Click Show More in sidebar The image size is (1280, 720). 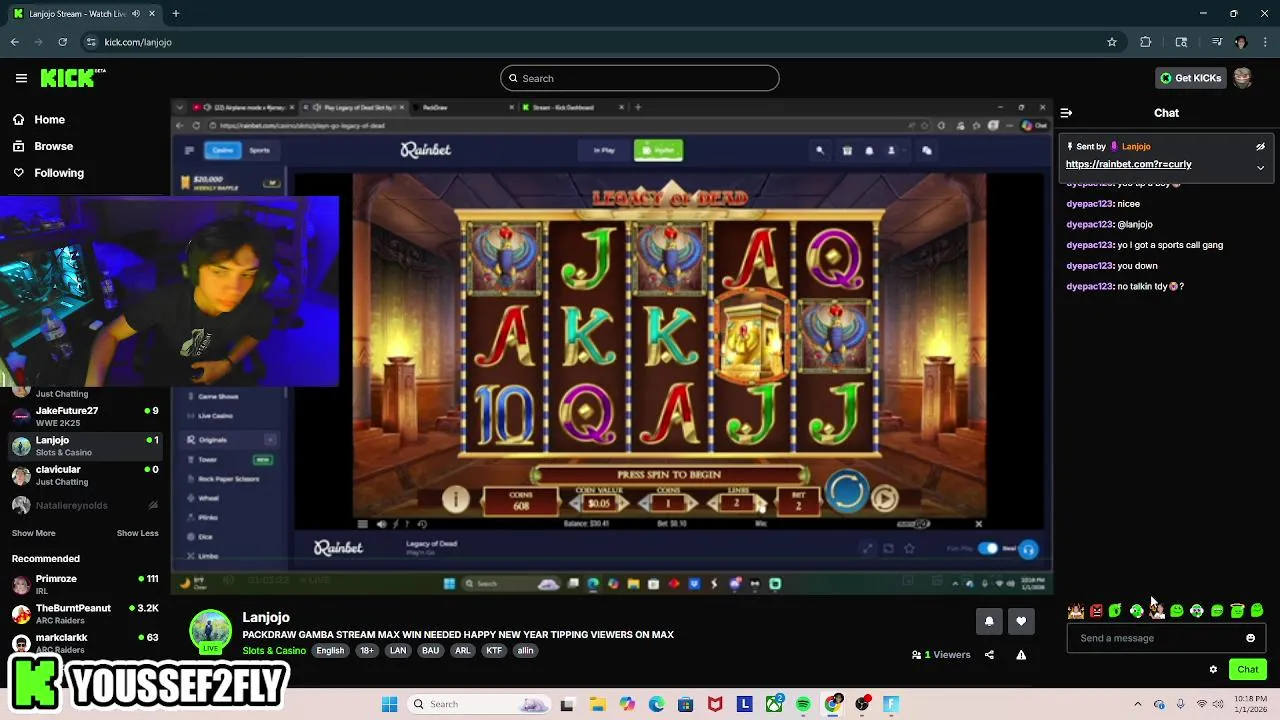coord(33,533)
